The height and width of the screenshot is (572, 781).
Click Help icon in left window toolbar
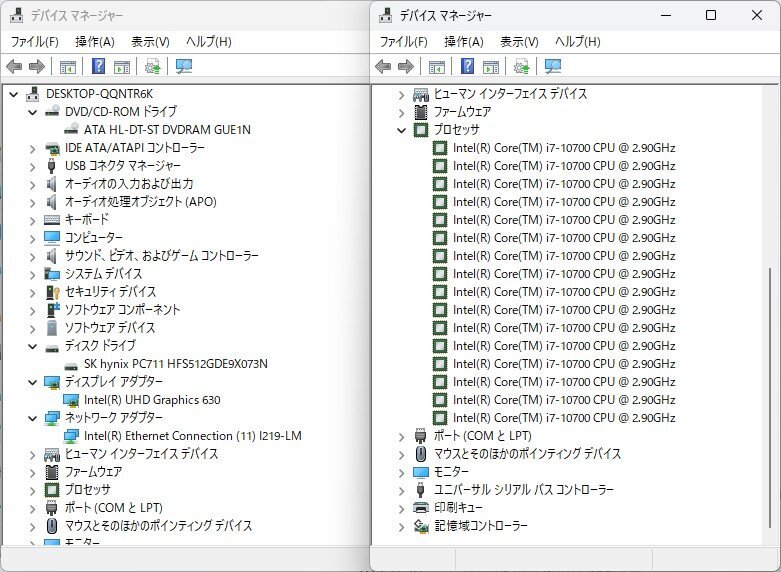[x=99, y=66]
